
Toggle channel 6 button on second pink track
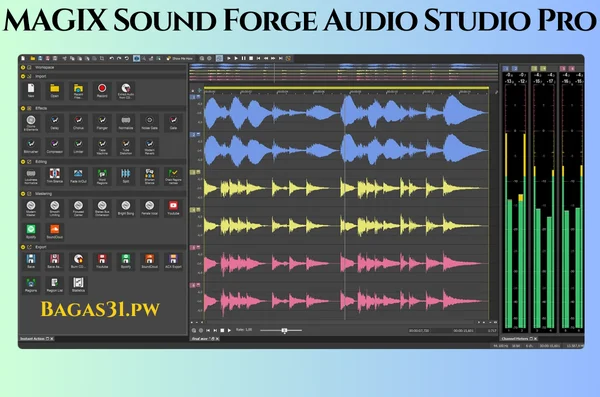(193, 285)
